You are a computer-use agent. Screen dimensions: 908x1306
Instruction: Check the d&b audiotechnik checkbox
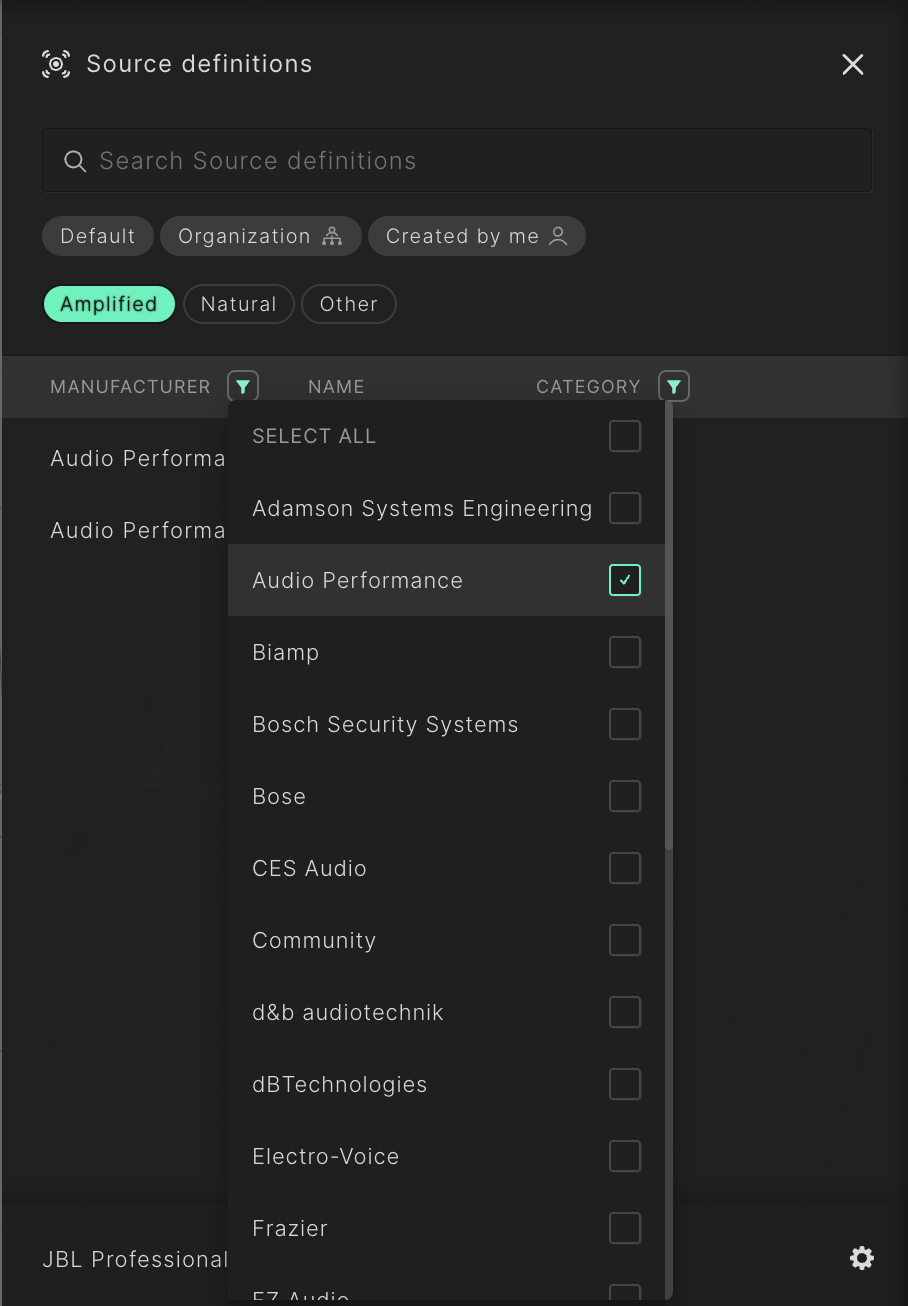click(625, 1012)
